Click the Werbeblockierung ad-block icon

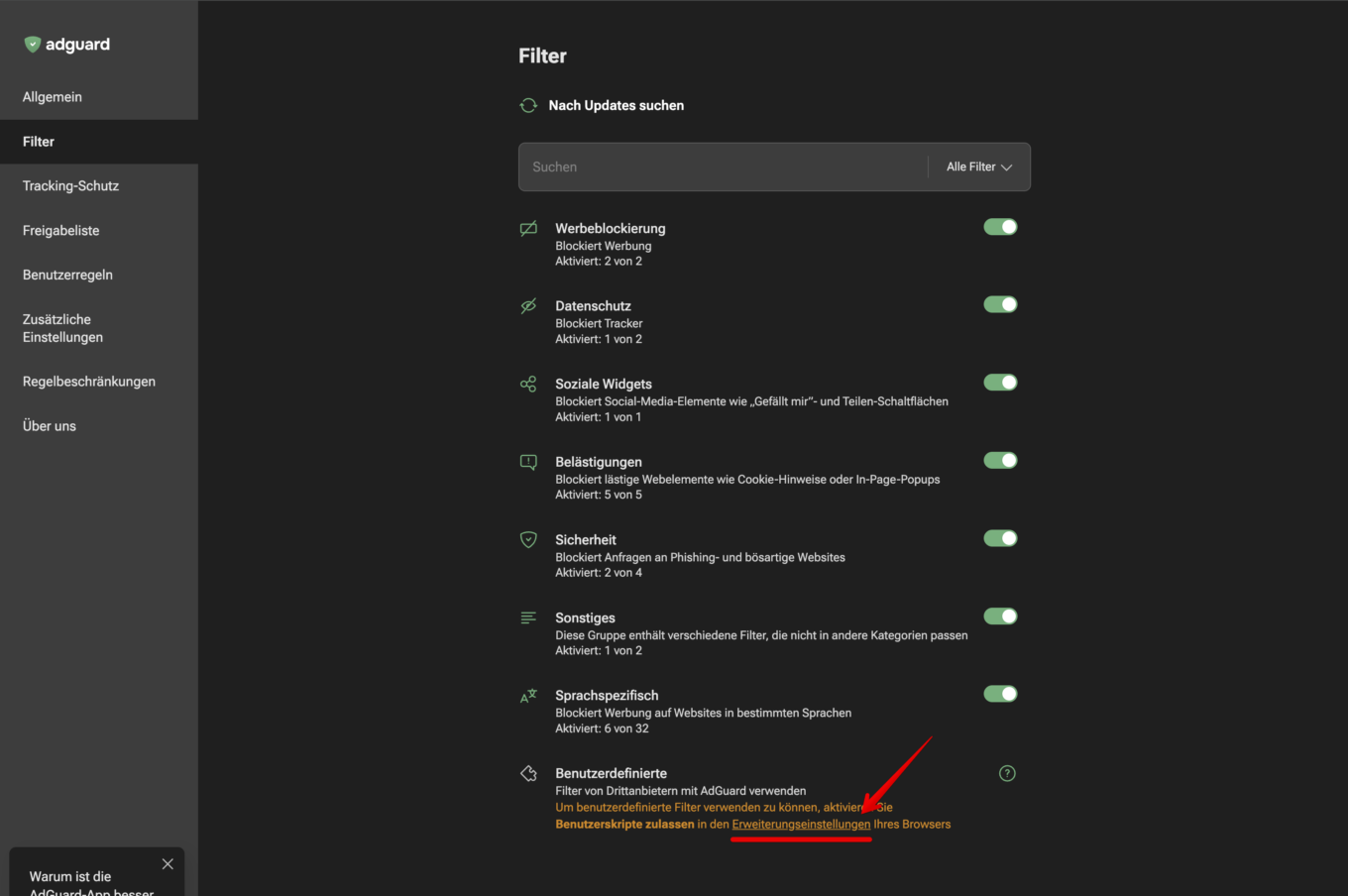tap(528, 229)
